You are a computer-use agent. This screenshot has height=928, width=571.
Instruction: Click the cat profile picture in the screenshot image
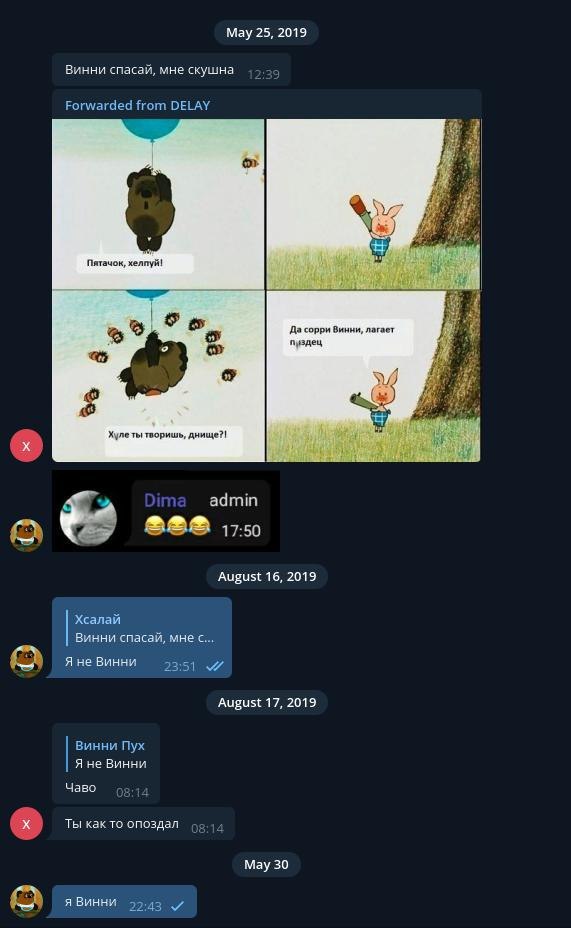coord(88,517)
